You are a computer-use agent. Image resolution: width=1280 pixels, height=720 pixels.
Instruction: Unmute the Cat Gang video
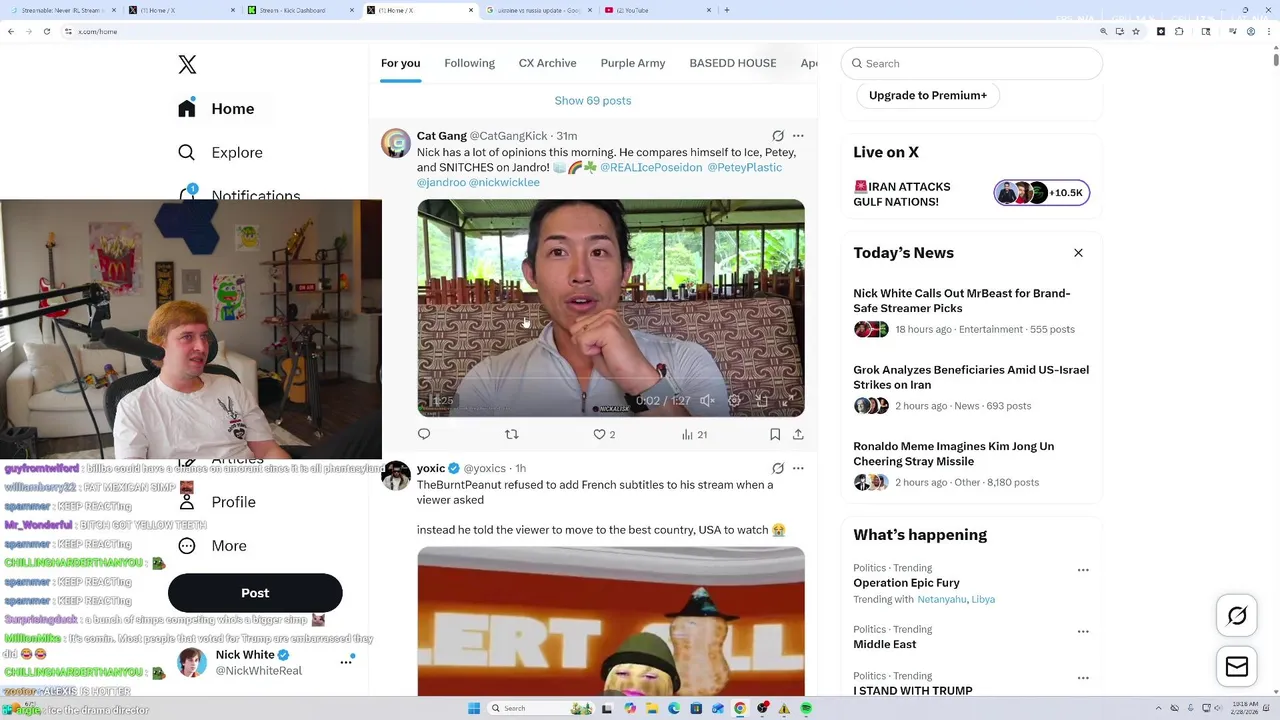[707, 401]
